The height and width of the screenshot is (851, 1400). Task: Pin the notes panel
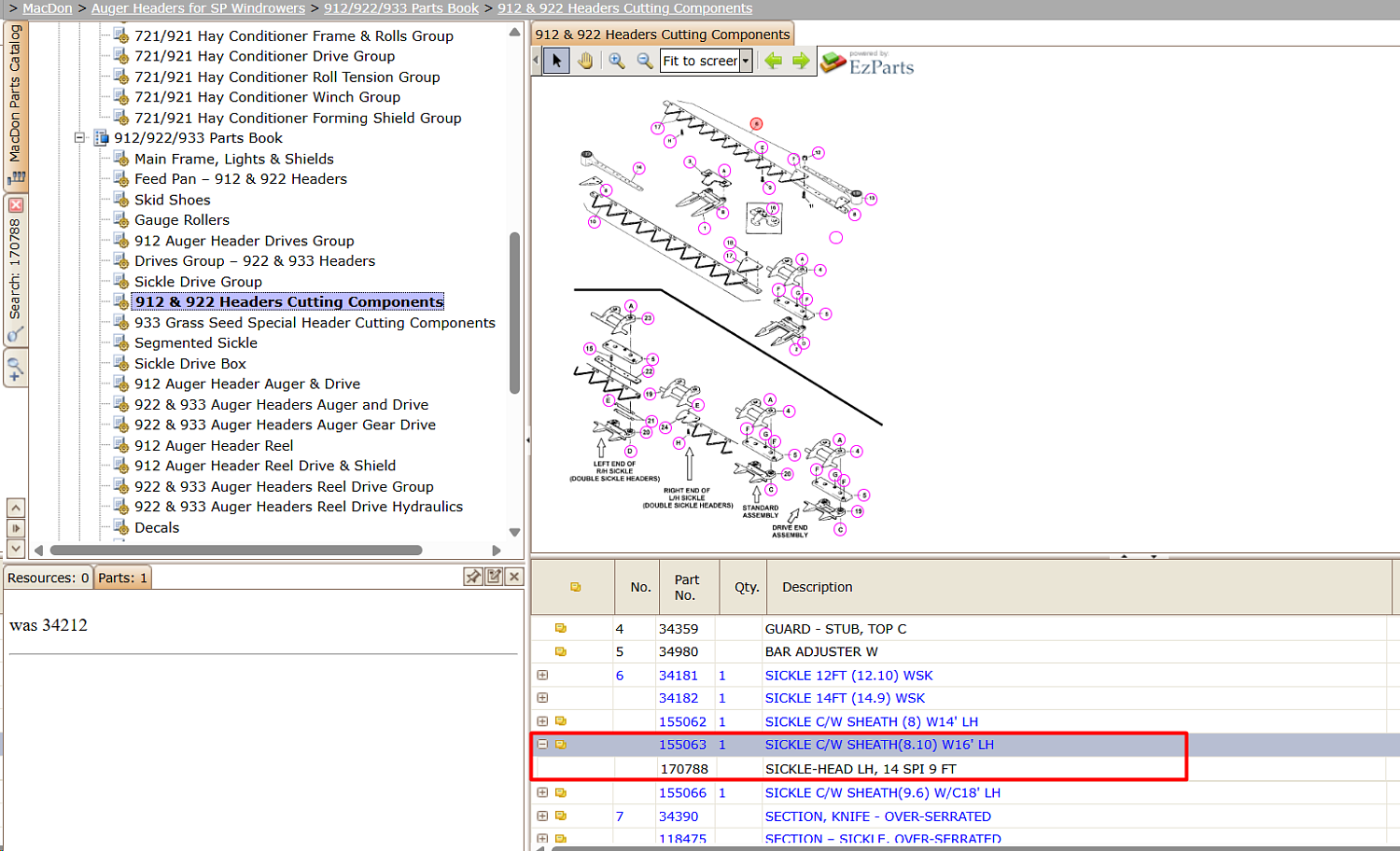pyautogui.click(x=473, y=577)
